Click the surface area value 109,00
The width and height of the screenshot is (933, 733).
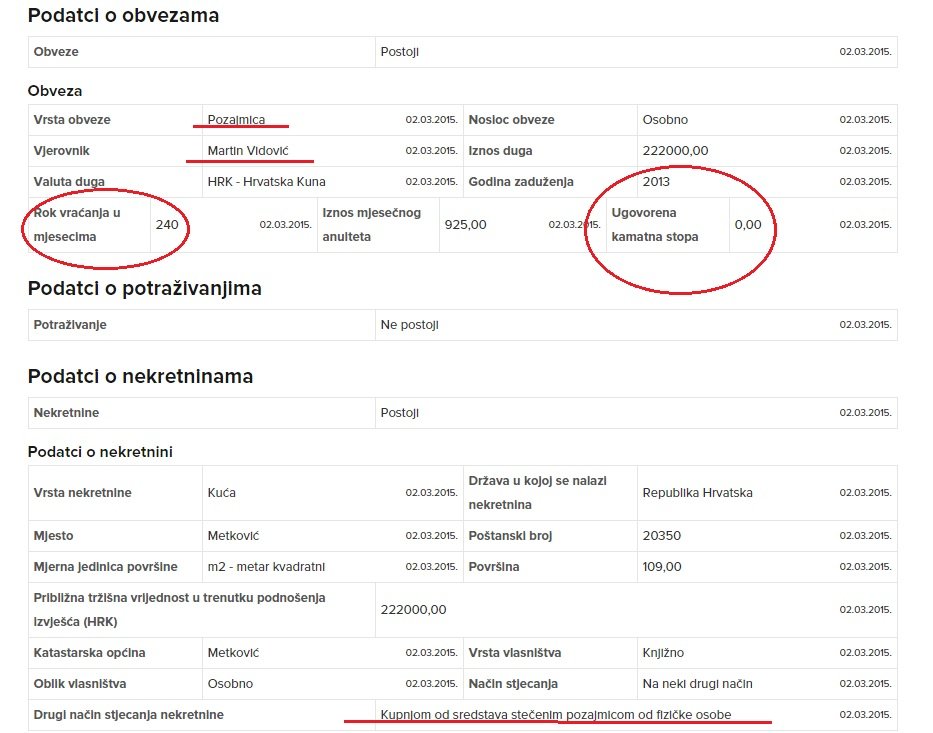[x=661, y=567]
